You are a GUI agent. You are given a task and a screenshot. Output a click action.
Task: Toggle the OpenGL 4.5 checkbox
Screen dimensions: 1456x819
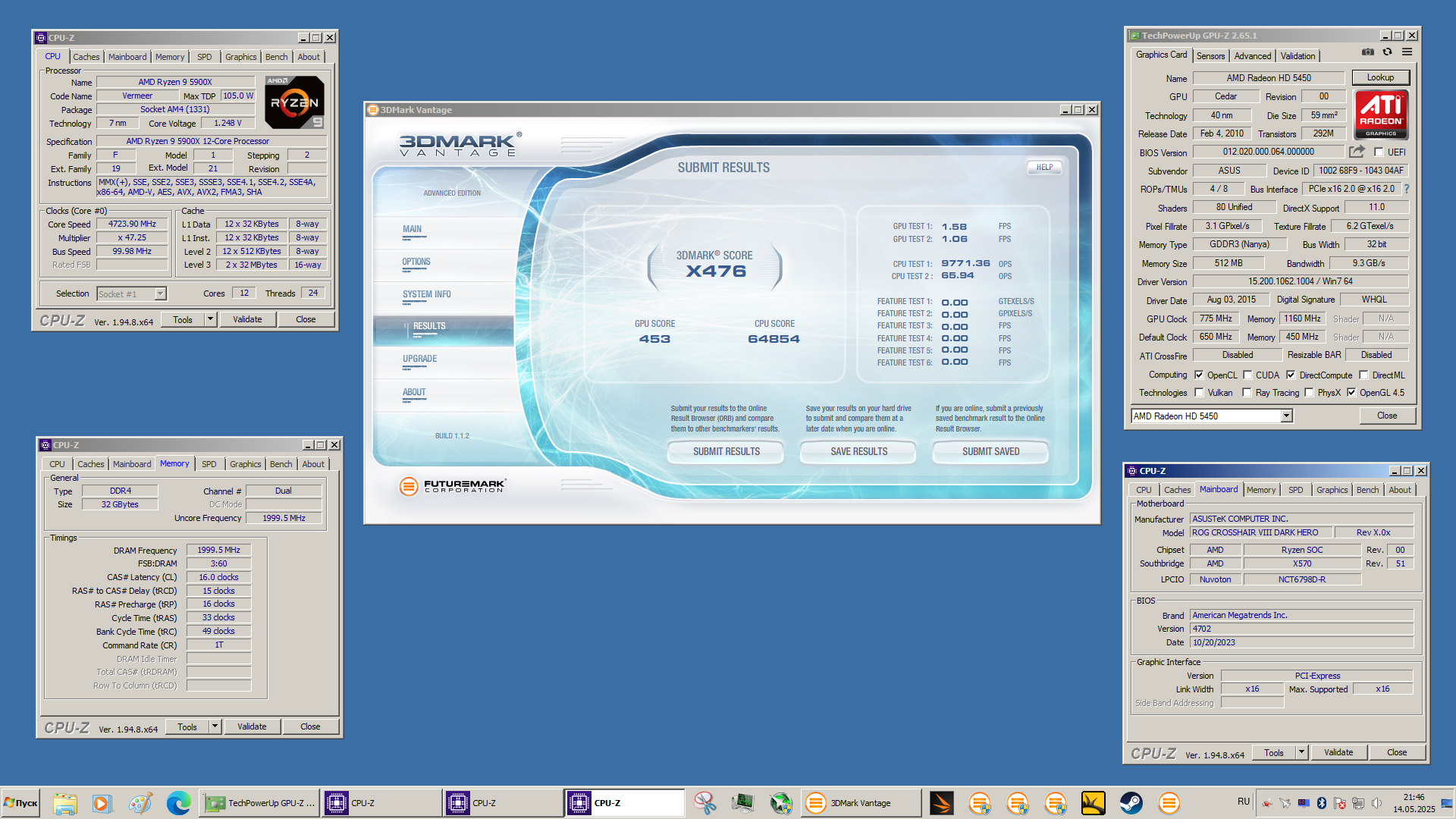click(1351, 392)
